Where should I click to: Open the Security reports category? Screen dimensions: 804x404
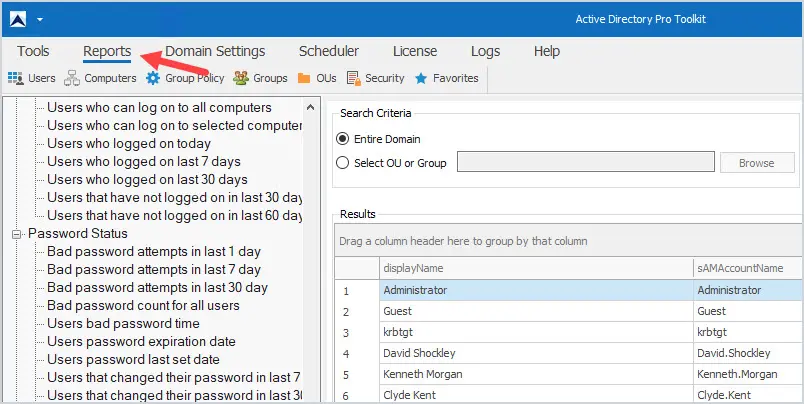click(375, 78)
